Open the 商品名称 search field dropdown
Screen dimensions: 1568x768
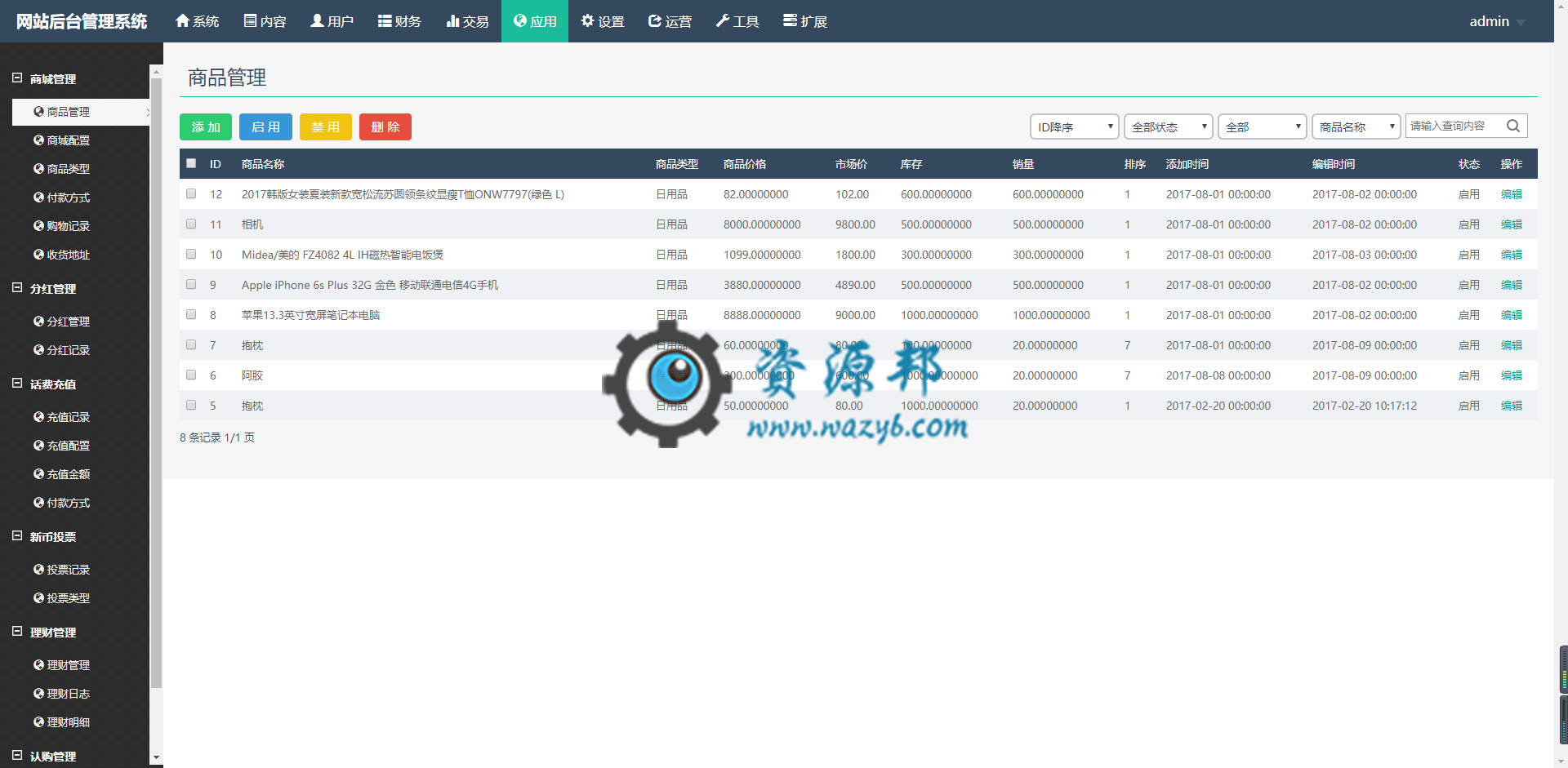(x=1356, y=127)
